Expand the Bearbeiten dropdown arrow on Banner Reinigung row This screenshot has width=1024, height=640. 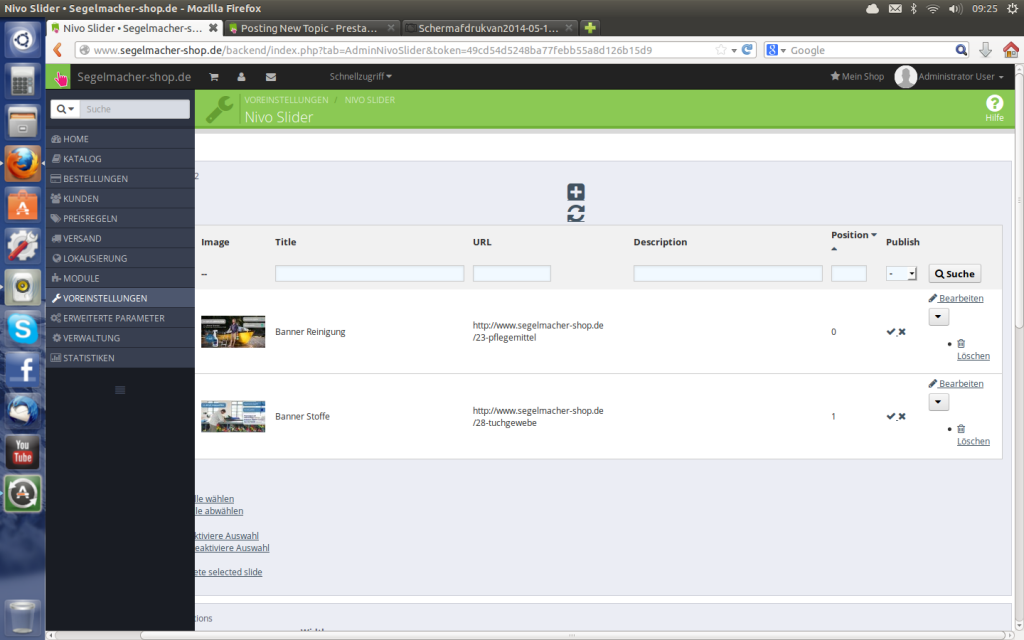(x=938, y=317)
